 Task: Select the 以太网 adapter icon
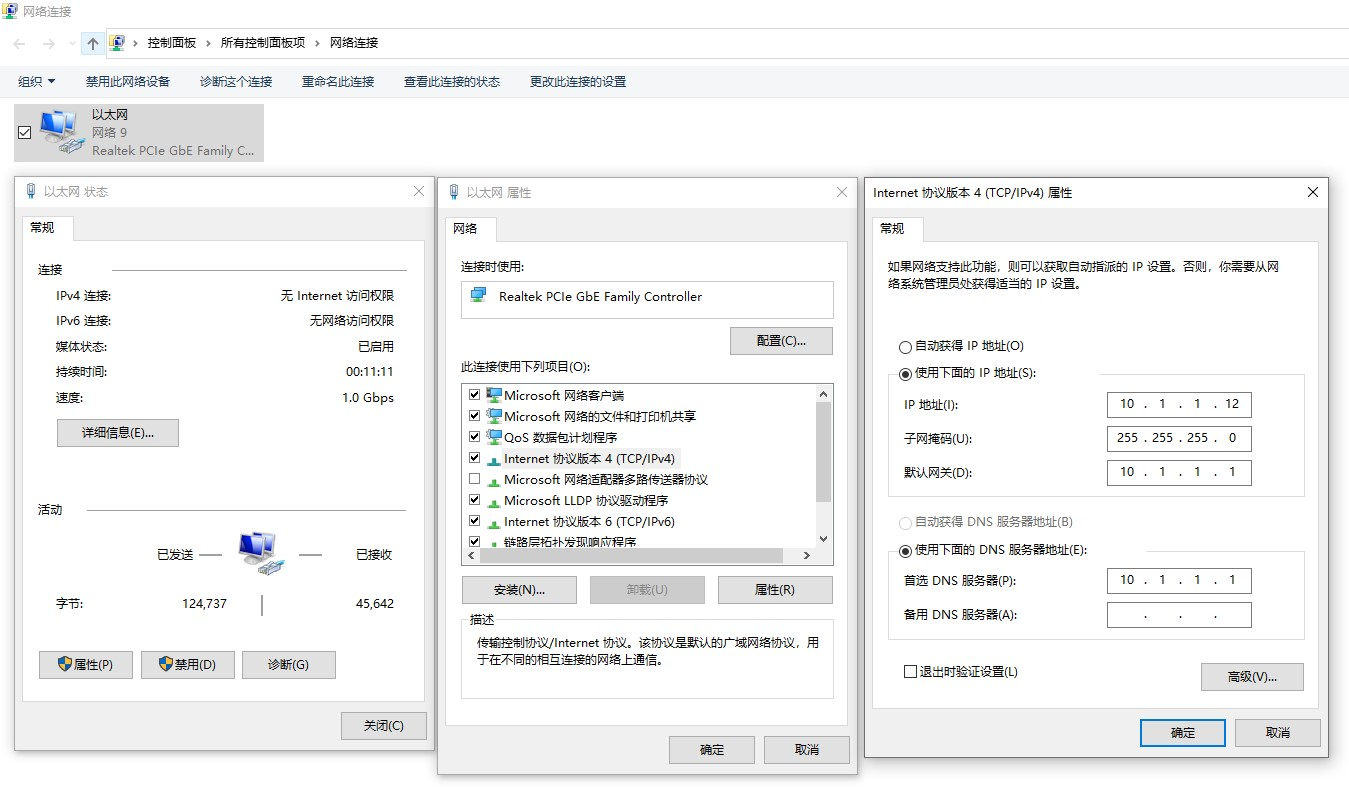click(60, 132)
